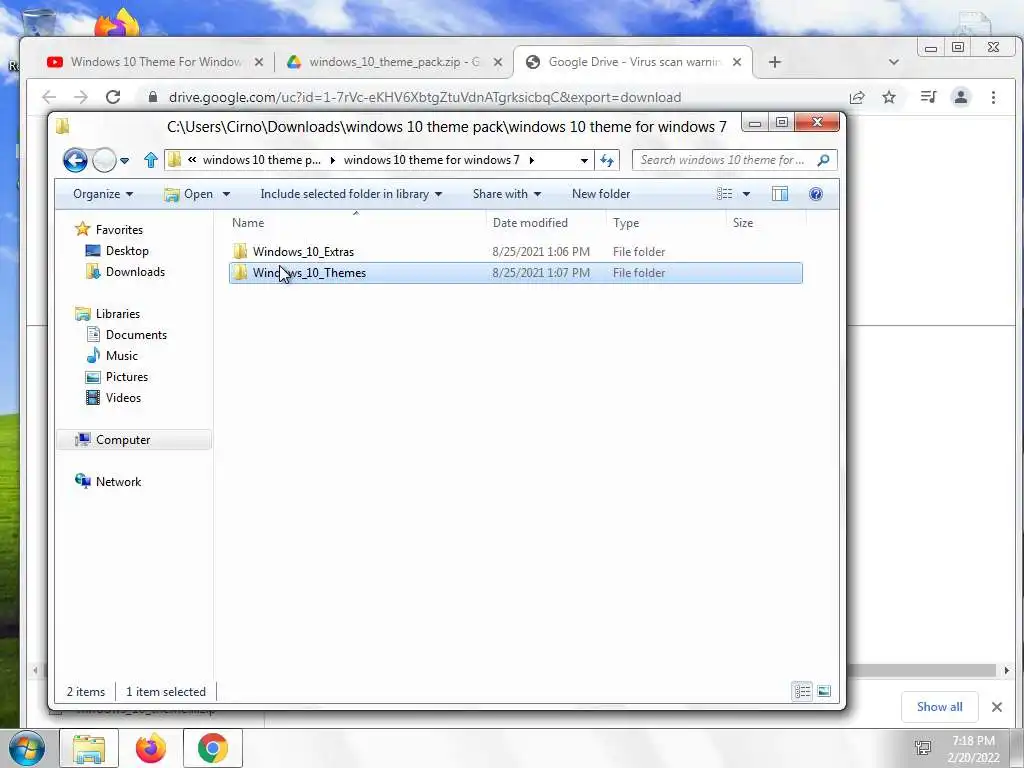Open the recent pages dropdown arrow
This screenshot has width=1024, height=768.
(x=124, y=161)
